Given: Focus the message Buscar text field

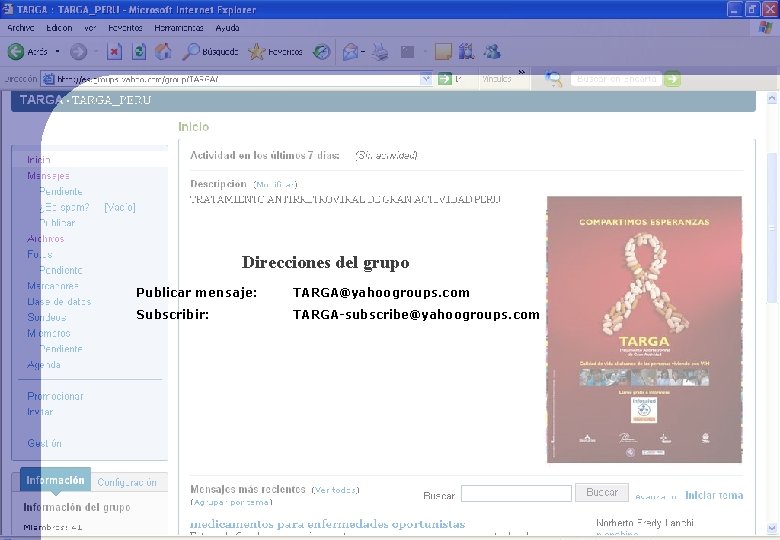Looking at the screenshot, I should [x=516, y=494].
